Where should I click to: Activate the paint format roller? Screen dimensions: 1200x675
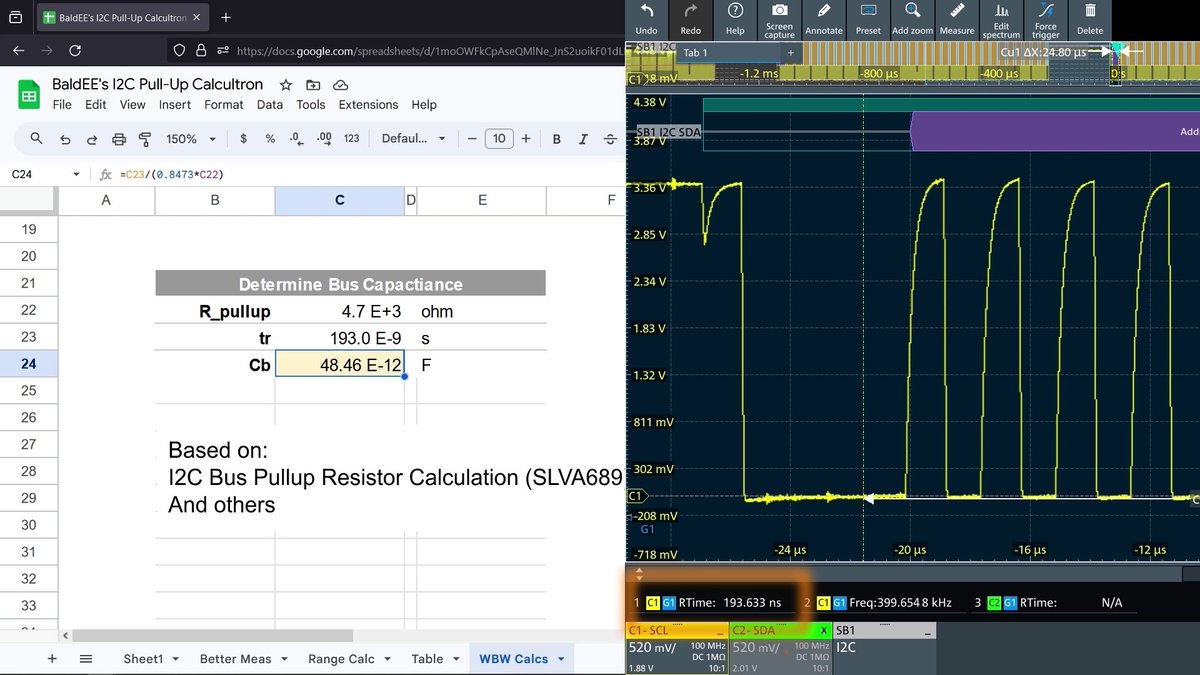click(145, 139)
